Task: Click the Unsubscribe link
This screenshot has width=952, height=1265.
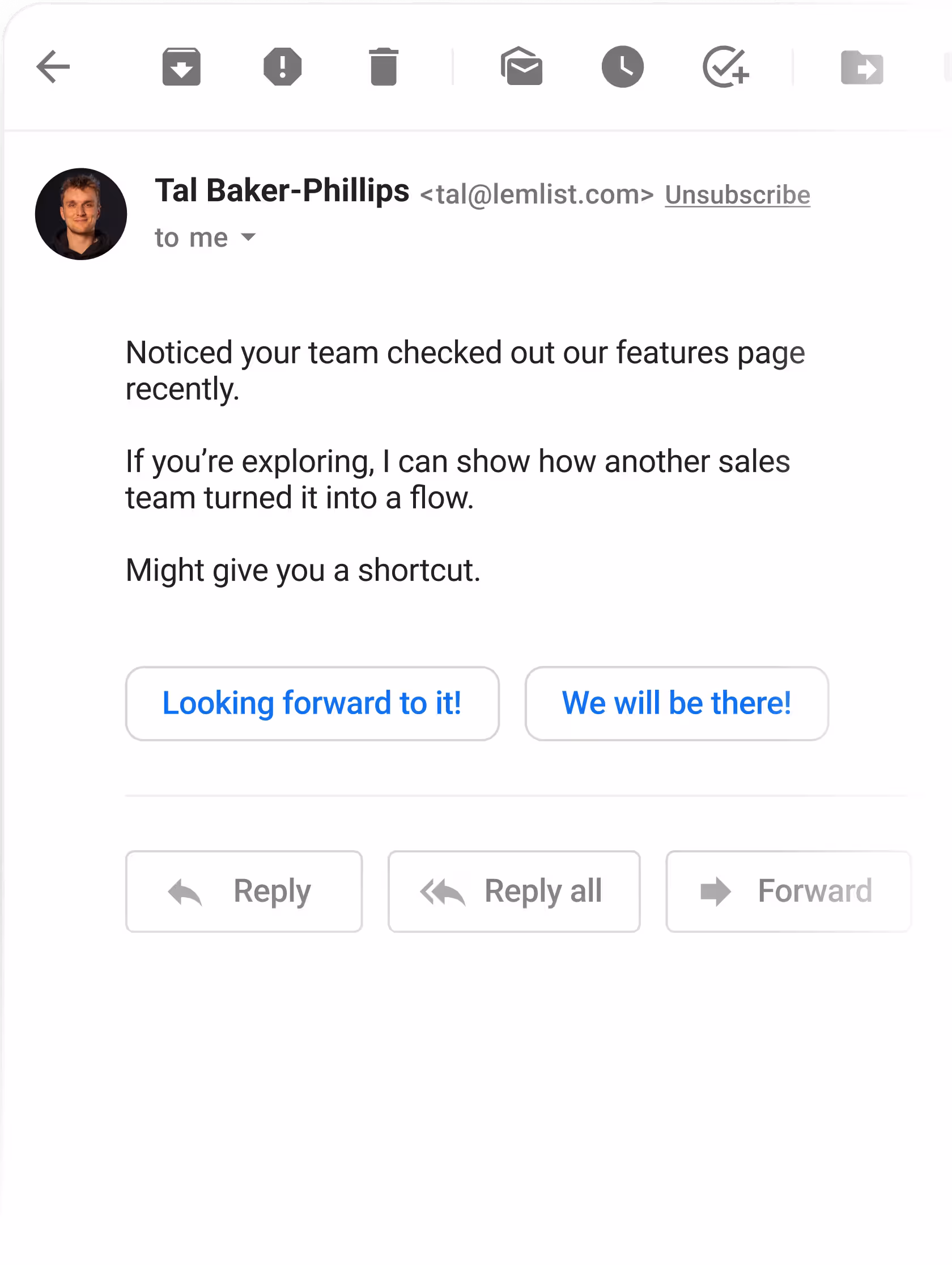Action: (737, 195)
